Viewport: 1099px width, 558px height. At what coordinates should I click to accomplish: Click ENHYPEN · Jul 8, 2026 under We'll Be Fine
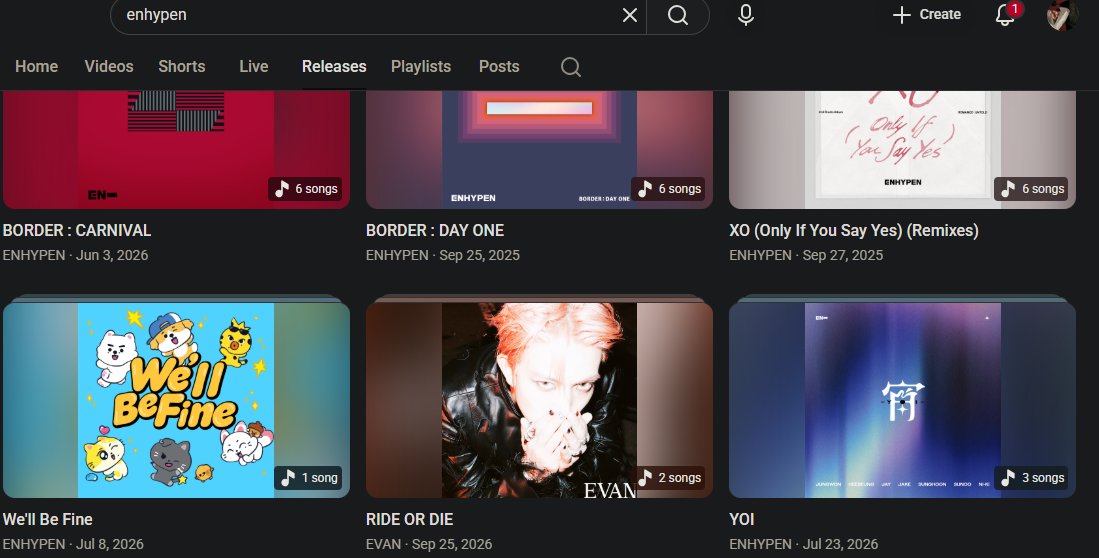click(x=73, y=544)
